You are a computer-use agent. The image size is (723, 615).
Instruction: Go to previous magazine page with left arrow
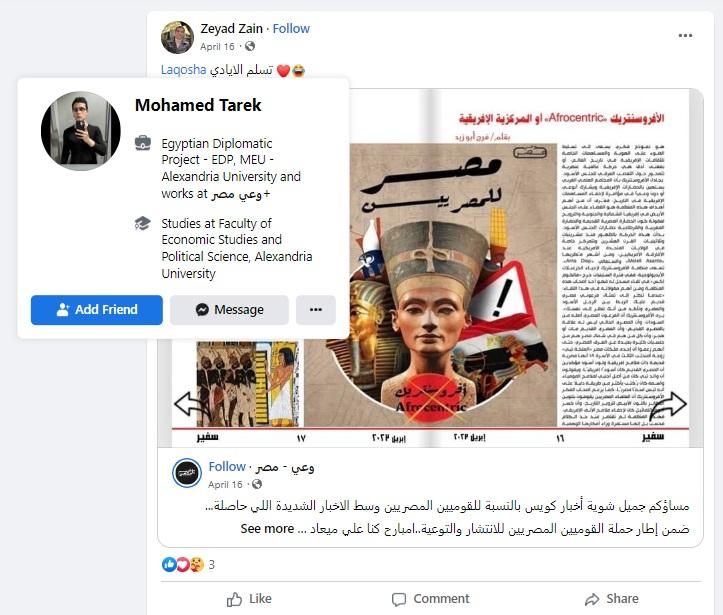coord(190,404)
